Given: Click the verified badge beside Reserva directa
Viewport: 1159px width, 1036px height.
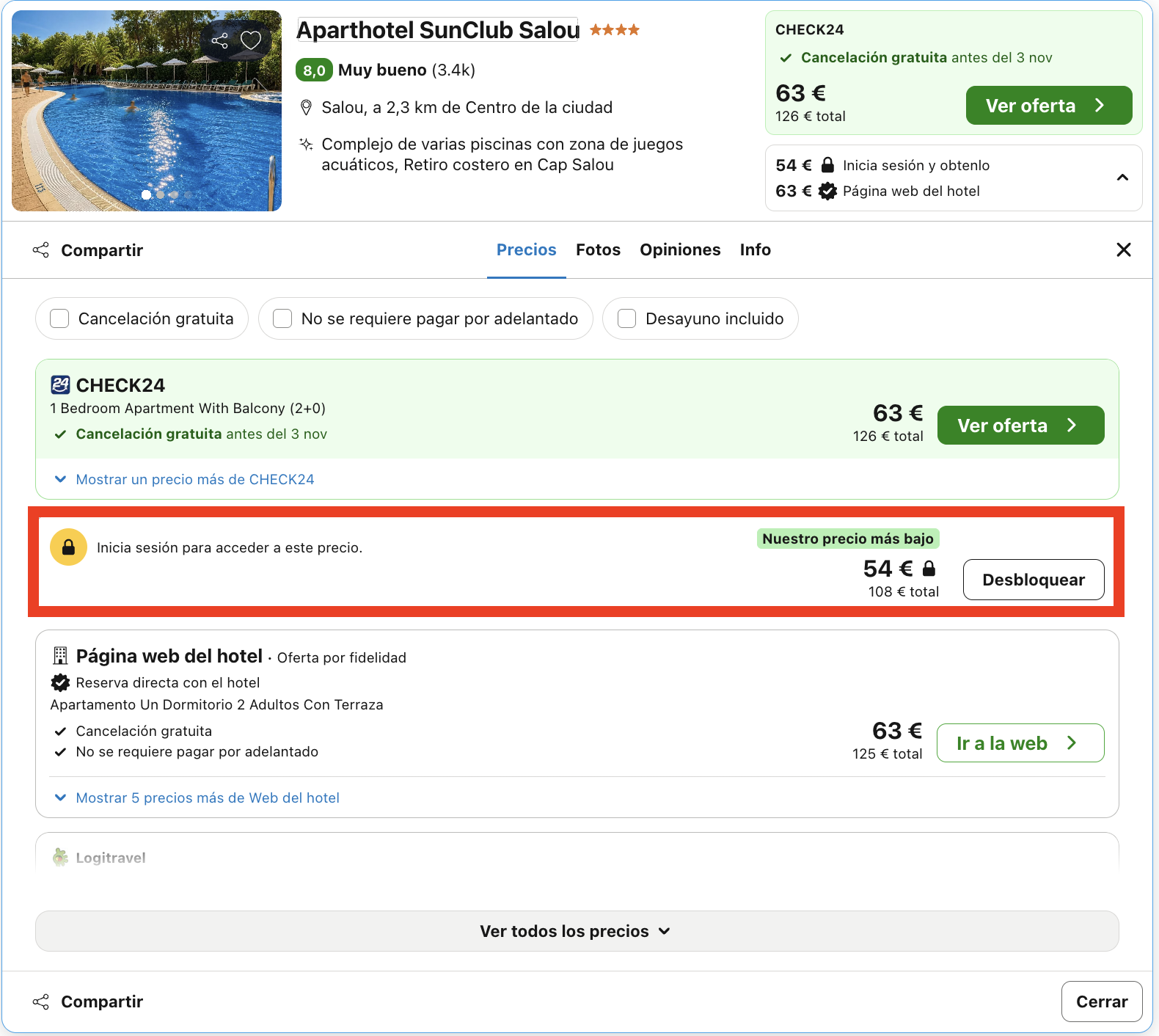Looking at the screenshot, I should pyautogui.click(x=60, y=682).
